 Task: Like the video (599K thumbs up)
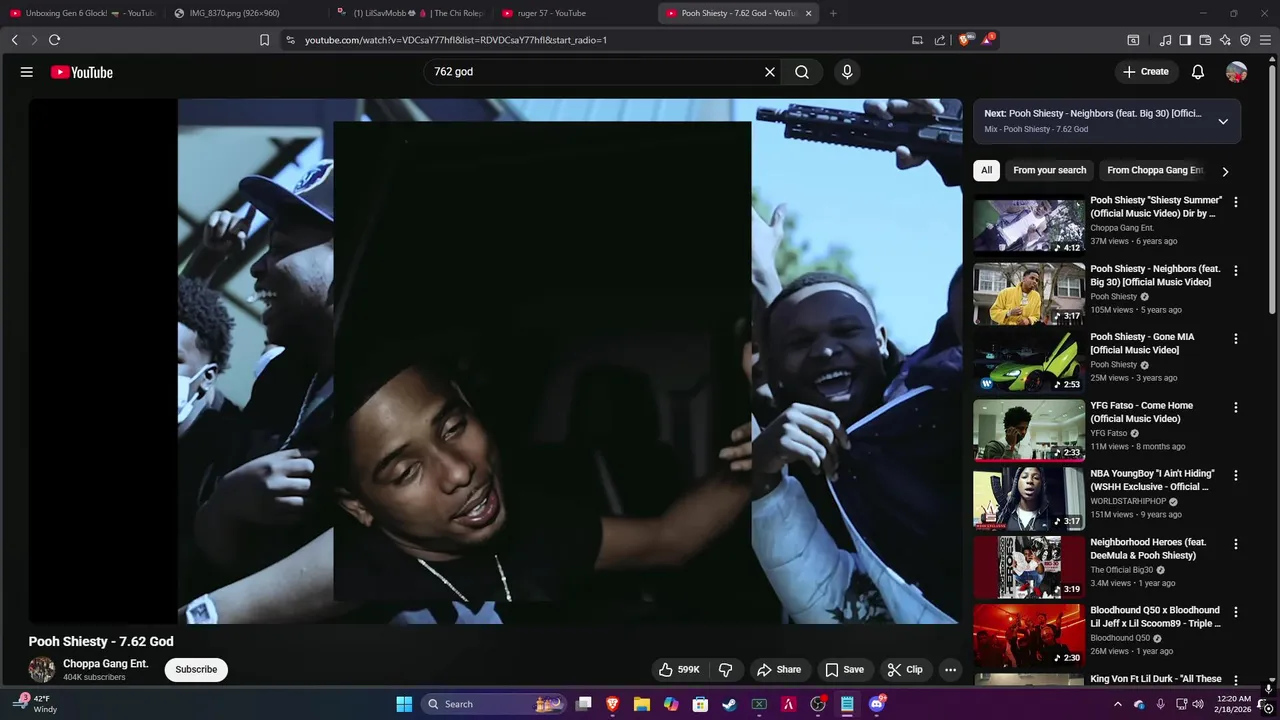click(x=679, y=670)
